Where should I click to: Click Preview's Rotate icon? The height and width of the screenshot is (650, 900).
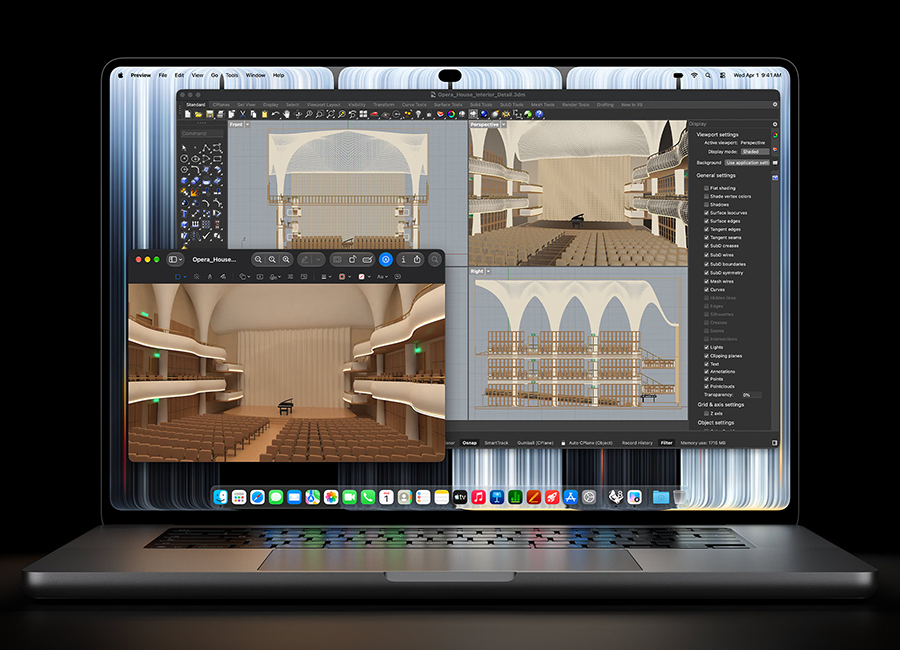pyautogui.click(x=352, y=260)
